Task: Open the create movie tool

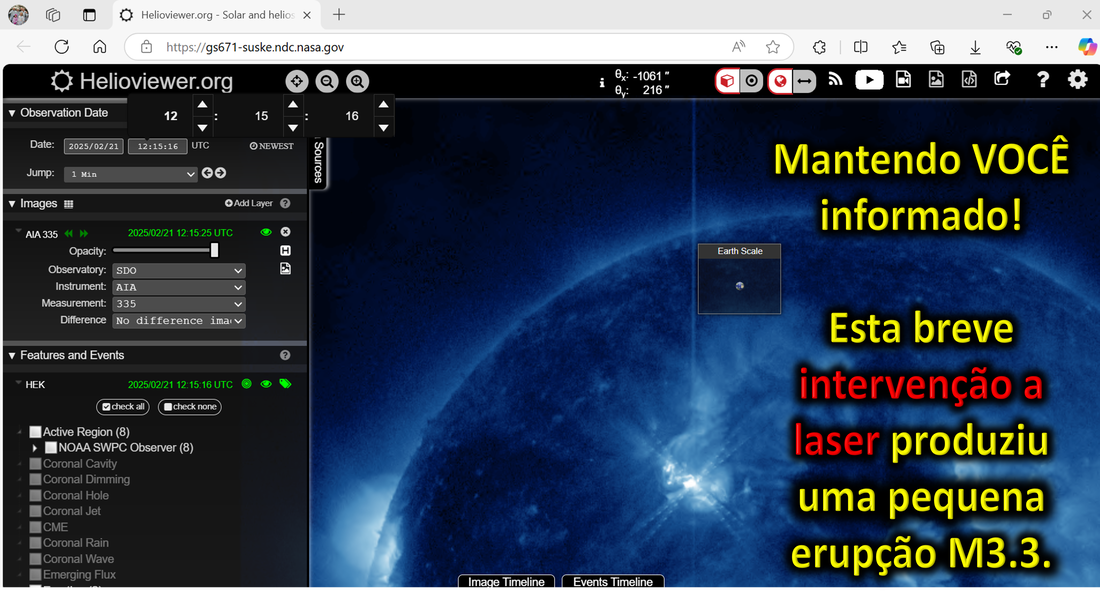Action: tap(904, 80)
